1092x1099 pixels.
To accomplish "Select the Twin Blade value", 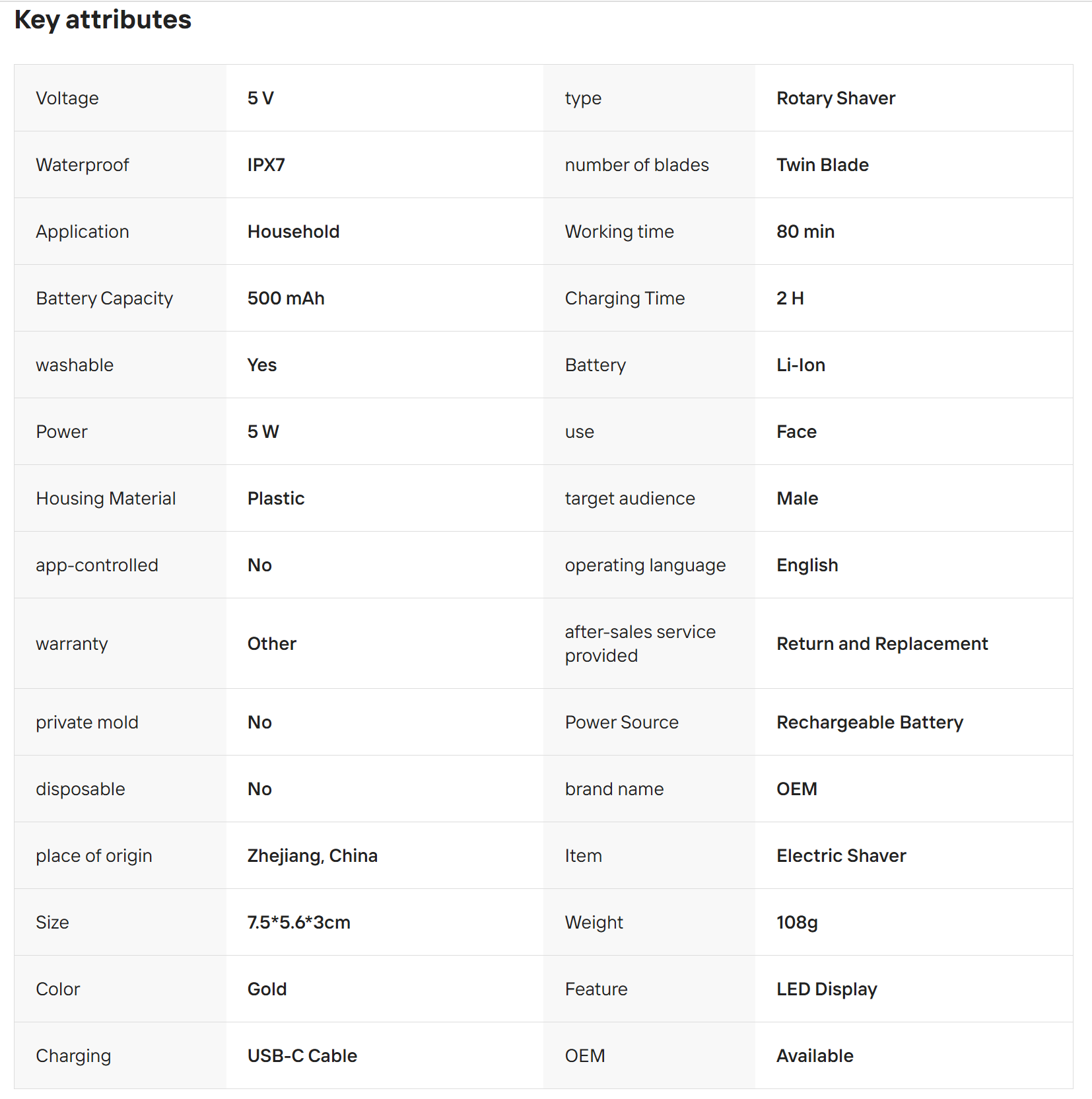I will coord(822,165).
